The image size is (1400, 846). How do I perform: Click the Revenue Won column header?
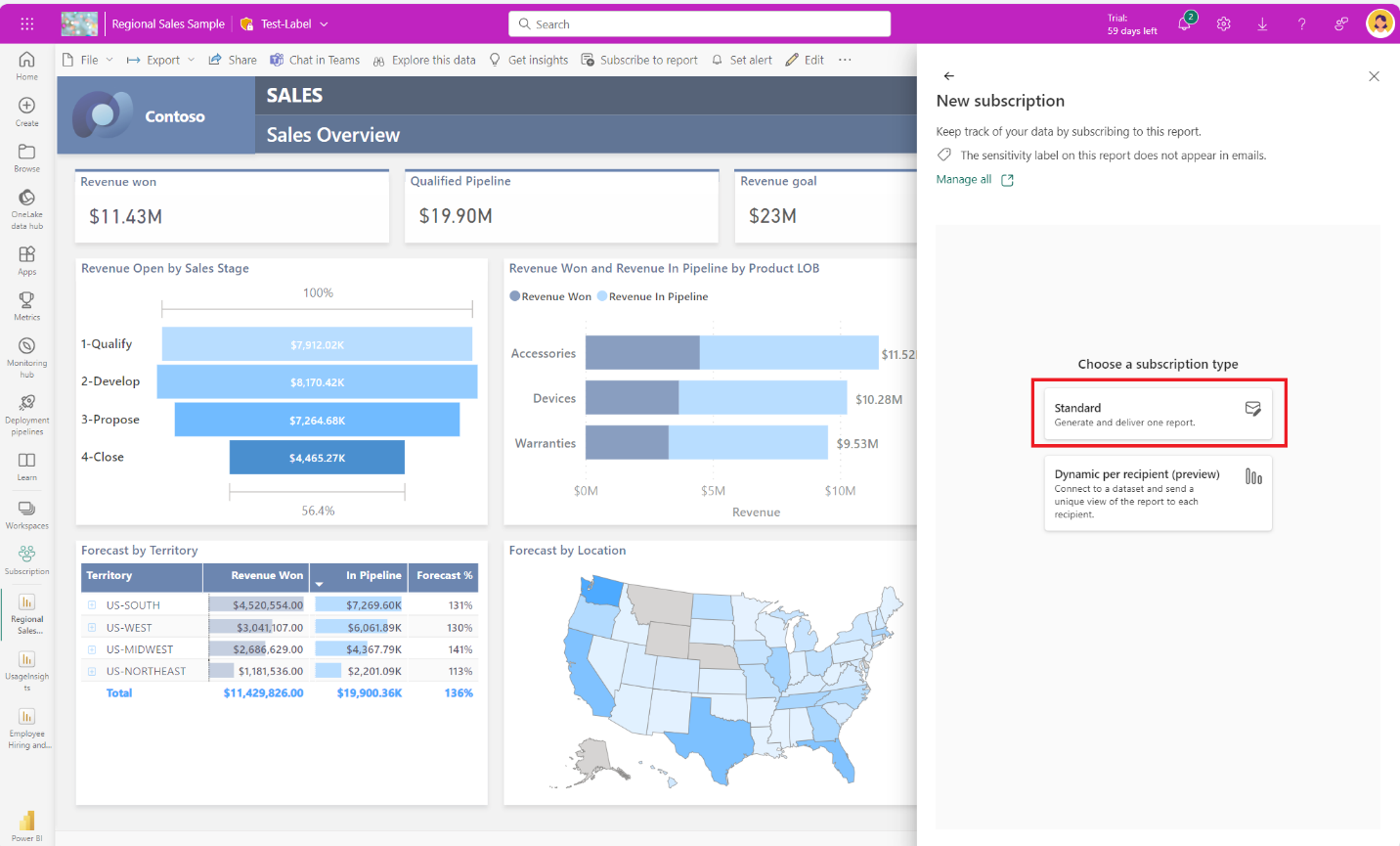256,576
